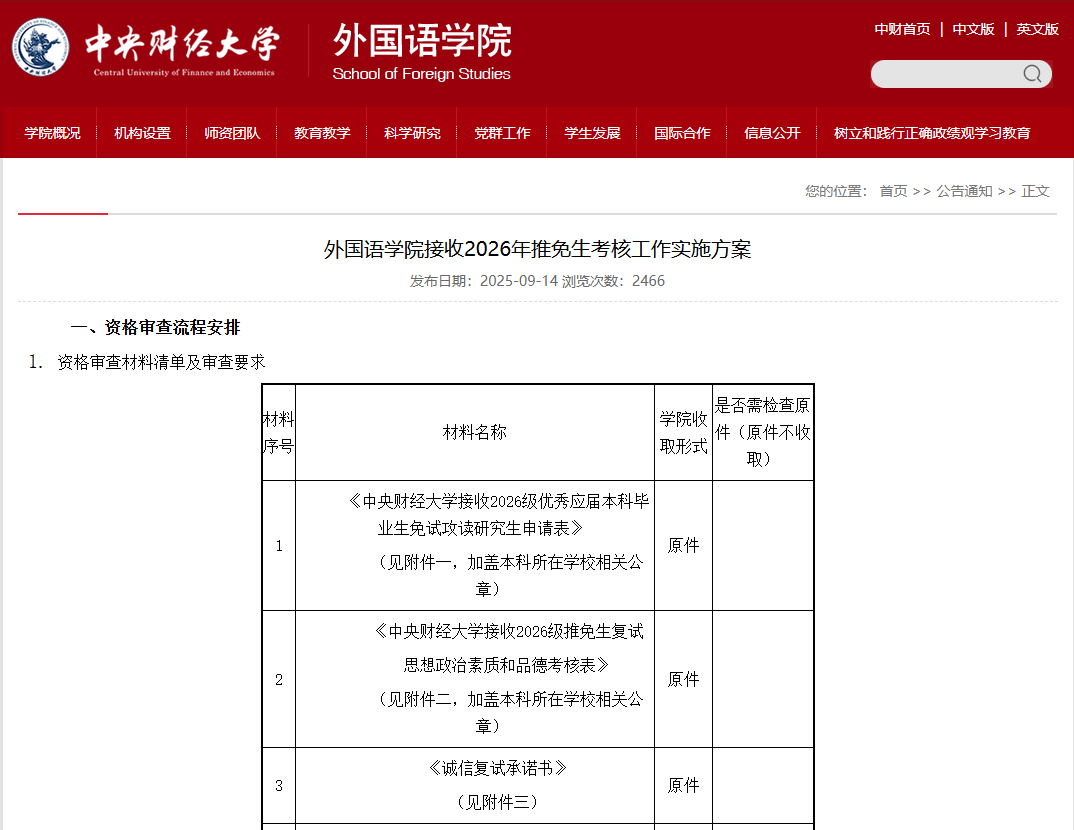Open the 国际合作 menu
This screenshot has height=830, width=1074.
(x=682, y=133)
